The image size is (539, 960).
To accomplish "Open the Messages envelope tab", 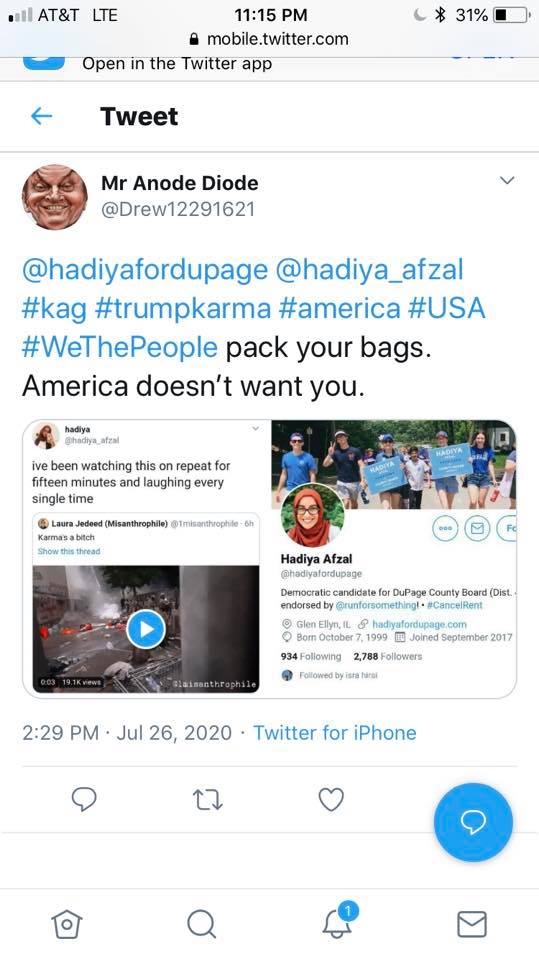I will [x=472, y=924].
